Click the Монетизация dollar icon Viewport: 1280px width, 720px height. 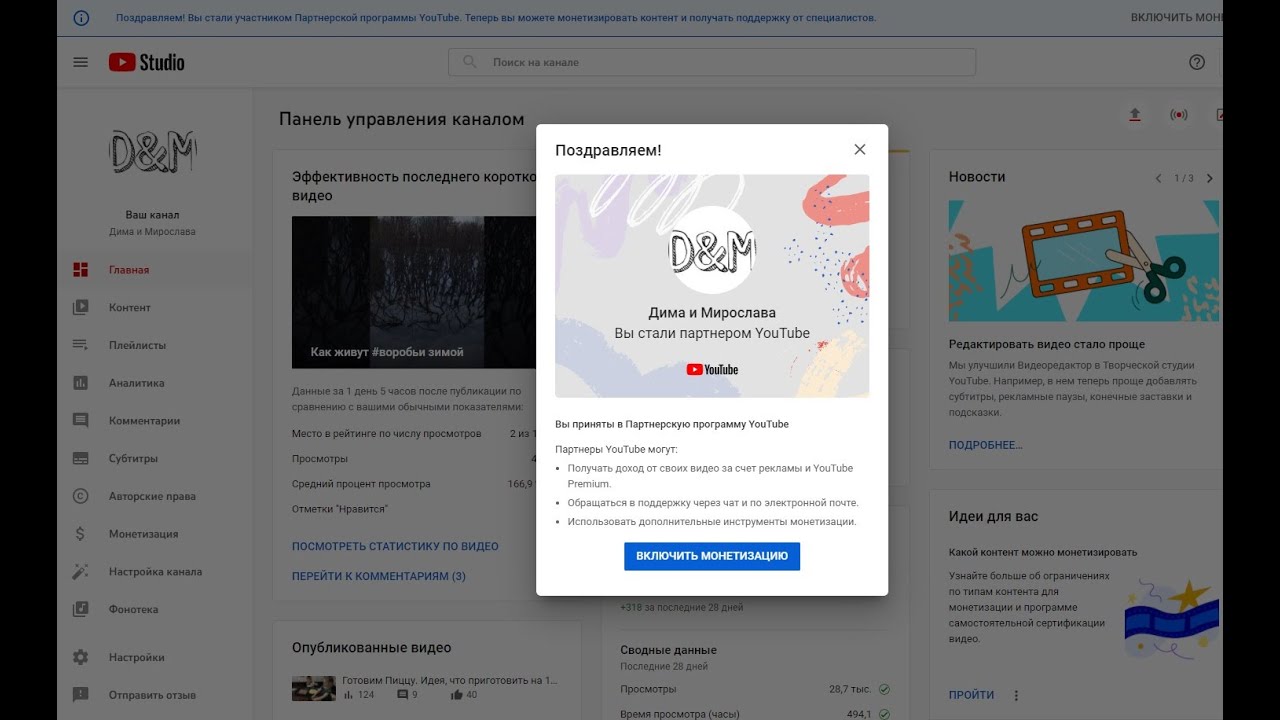tap(81, 534)
